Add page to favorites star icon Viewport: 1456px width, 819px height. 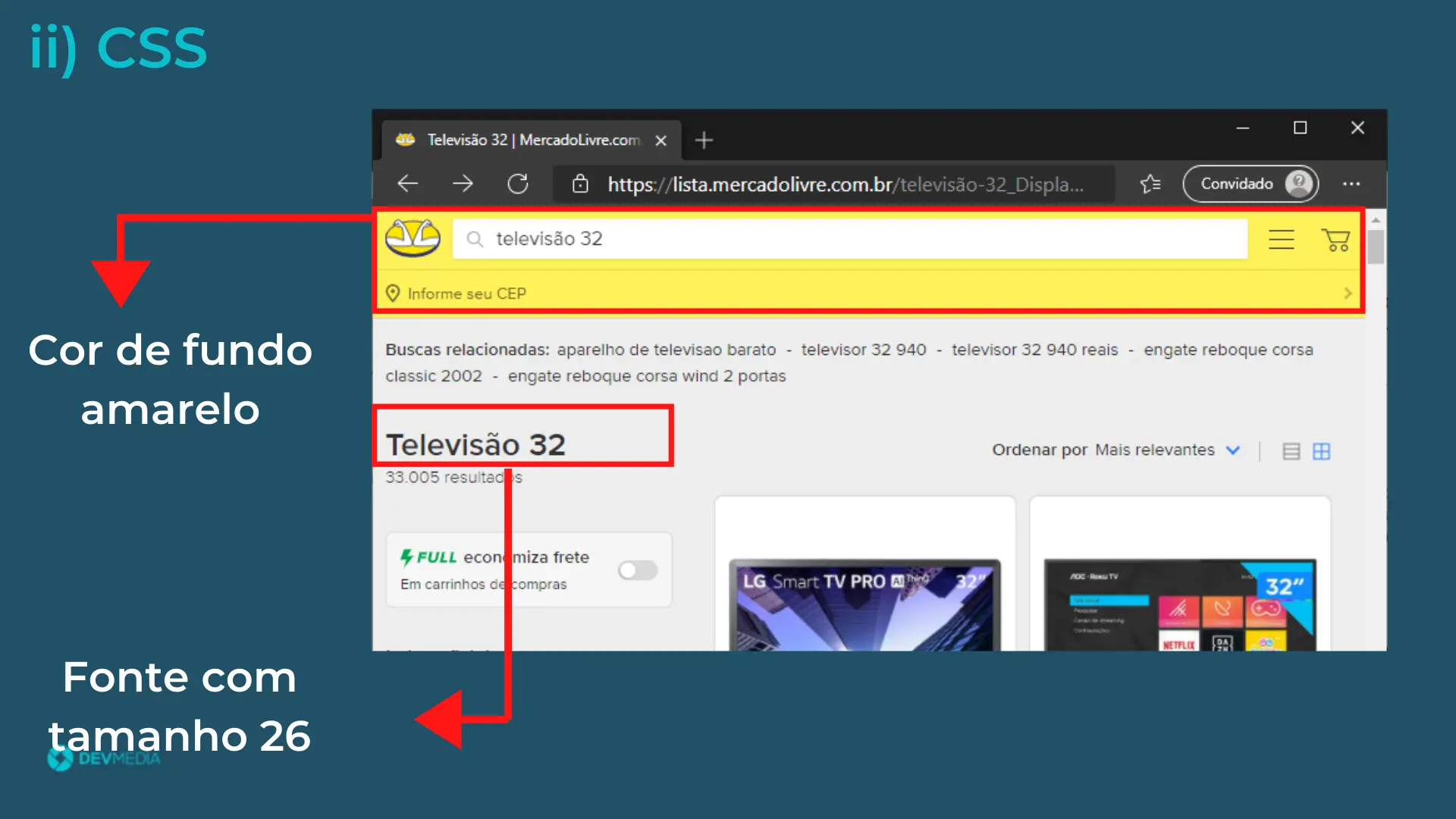click(x=1150, y=184)
